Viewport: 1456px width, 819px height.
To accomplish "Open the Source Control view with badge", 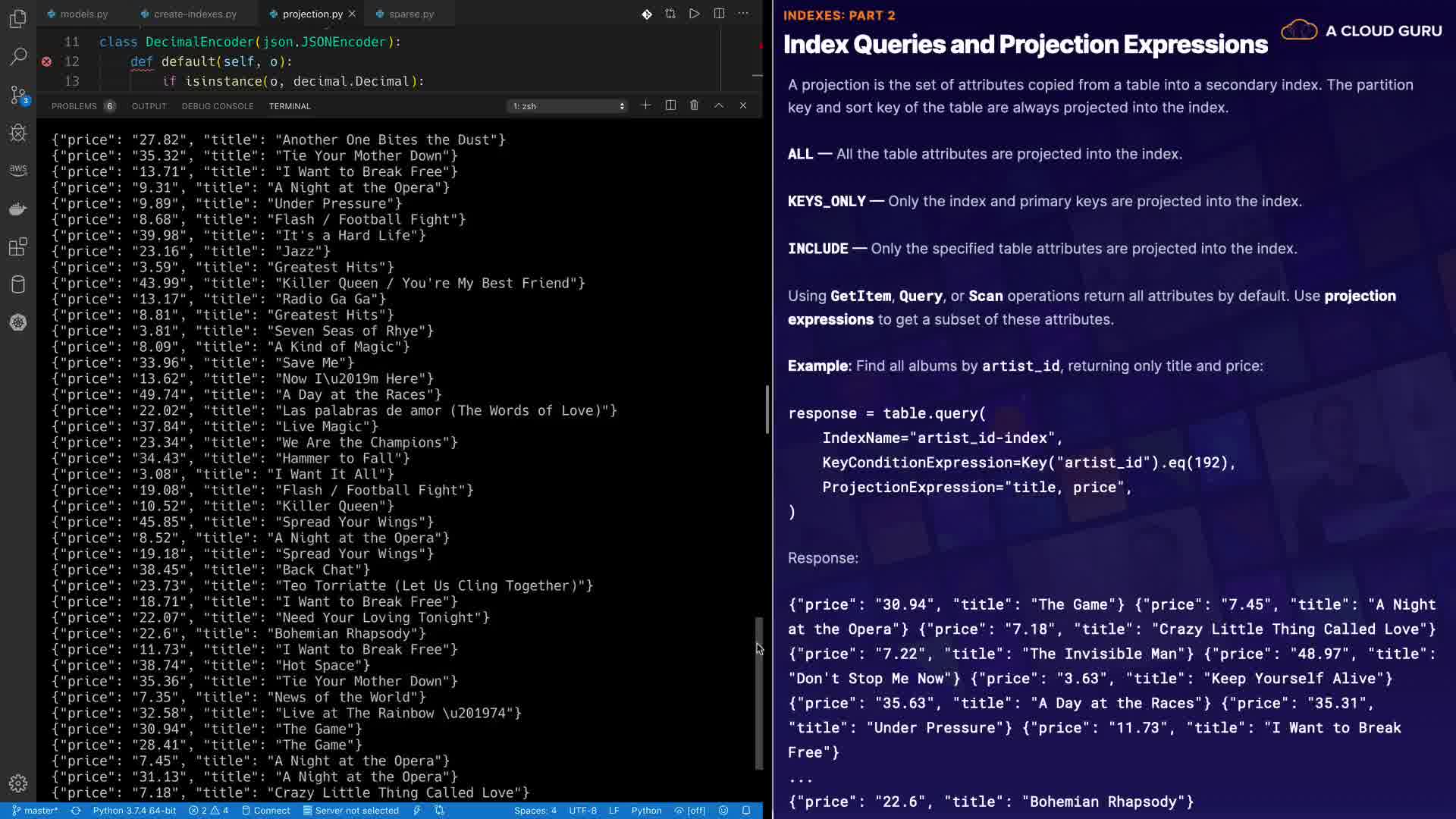I will point(18,95).
